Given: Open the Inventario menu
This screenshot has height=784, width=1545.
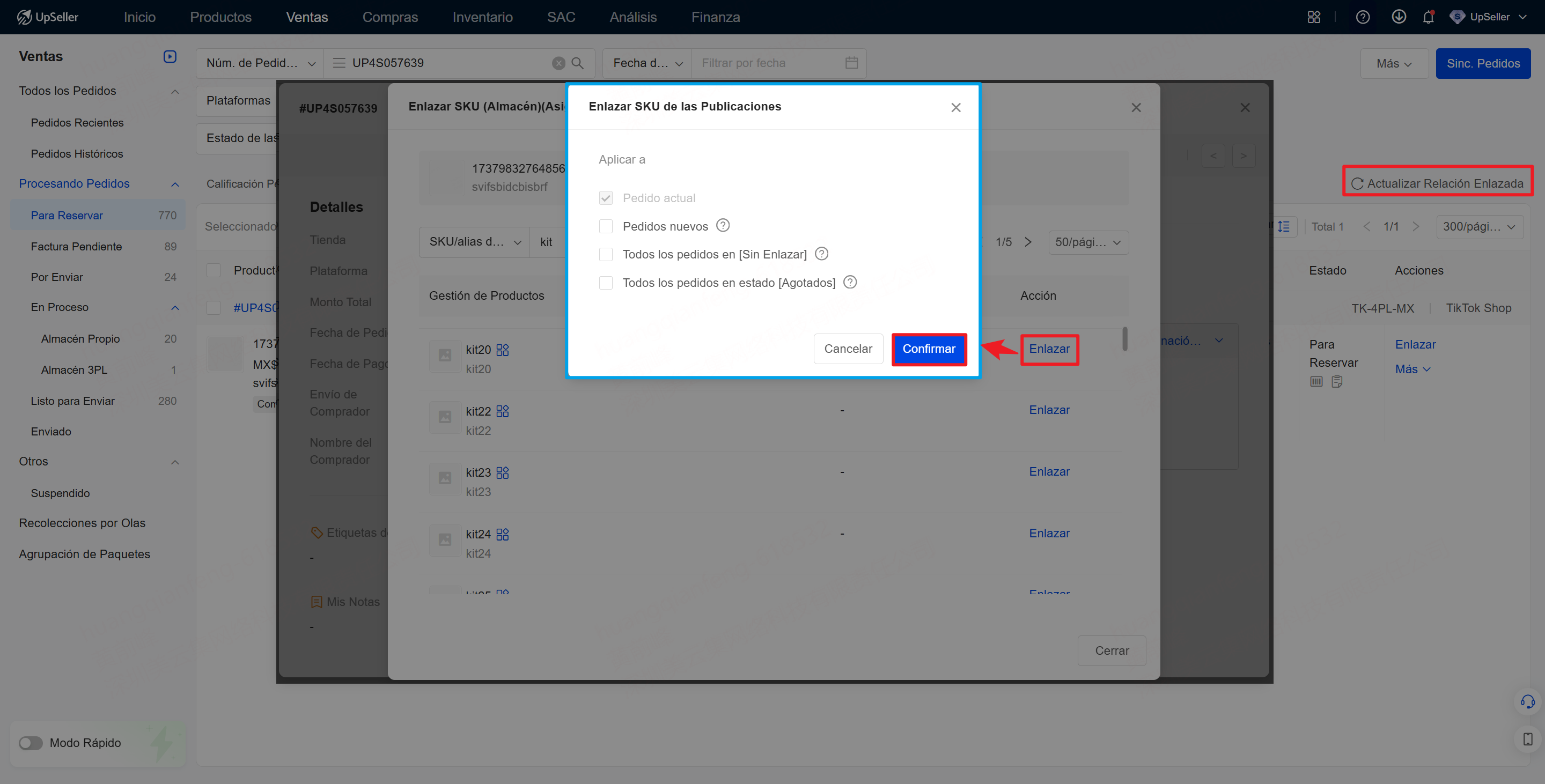Looking at the screenshot, I should point(482,17).
